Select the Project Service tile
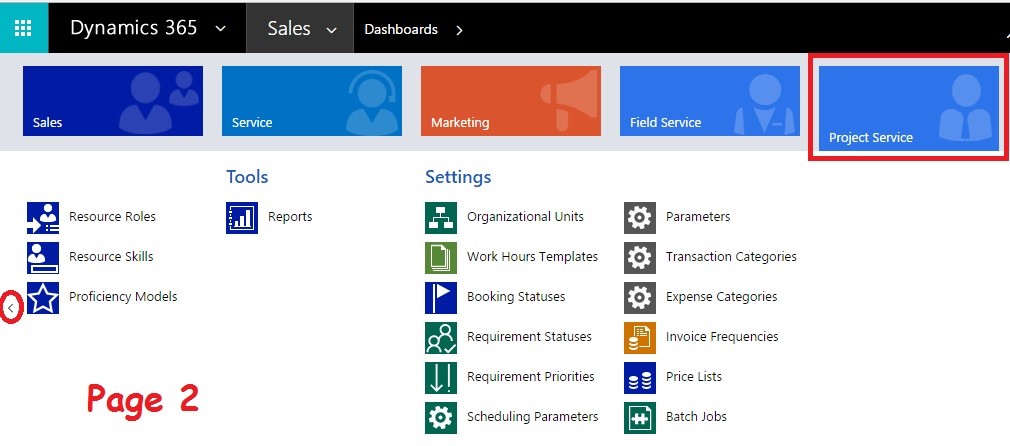 [908, 109]
